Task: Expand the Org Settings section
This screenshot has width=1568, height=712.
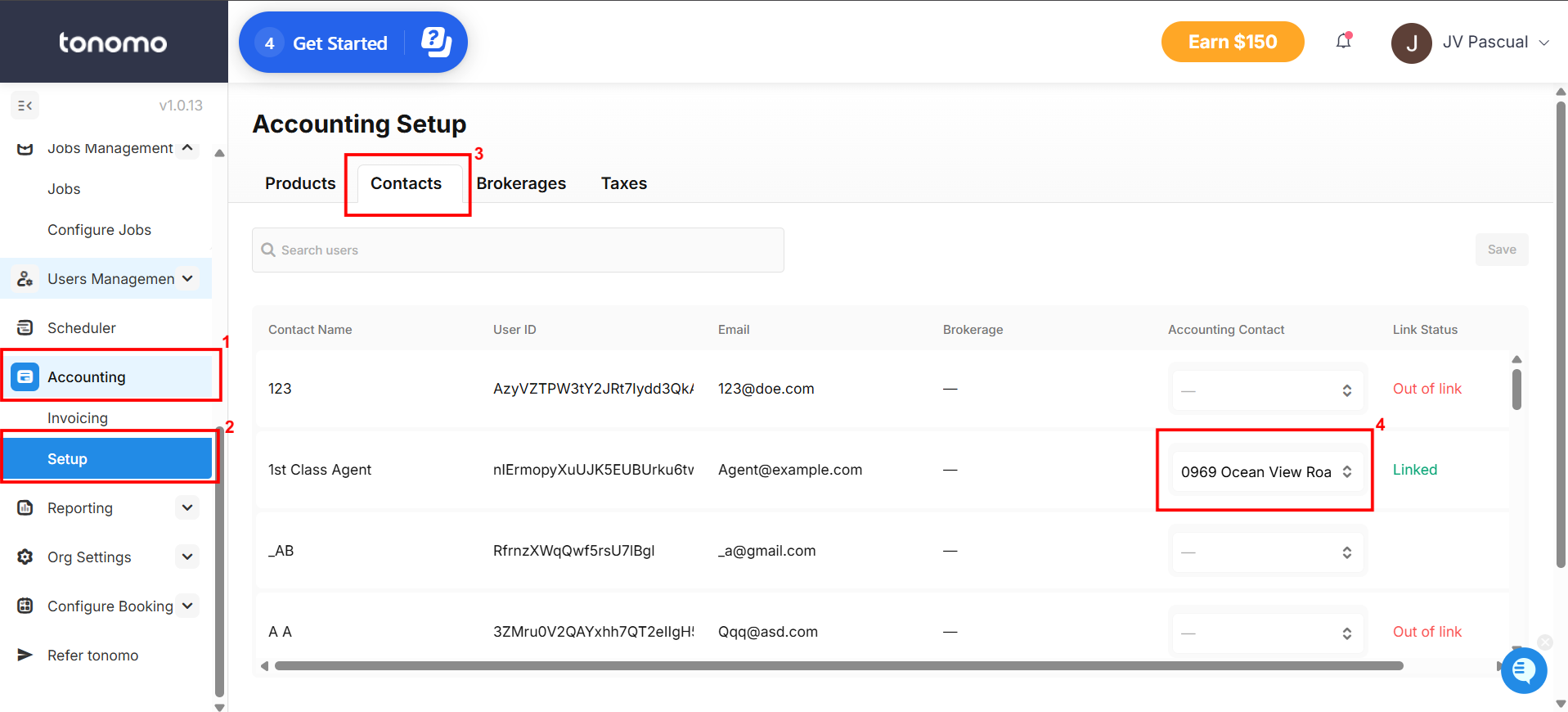Action: (x=187, y=557)
